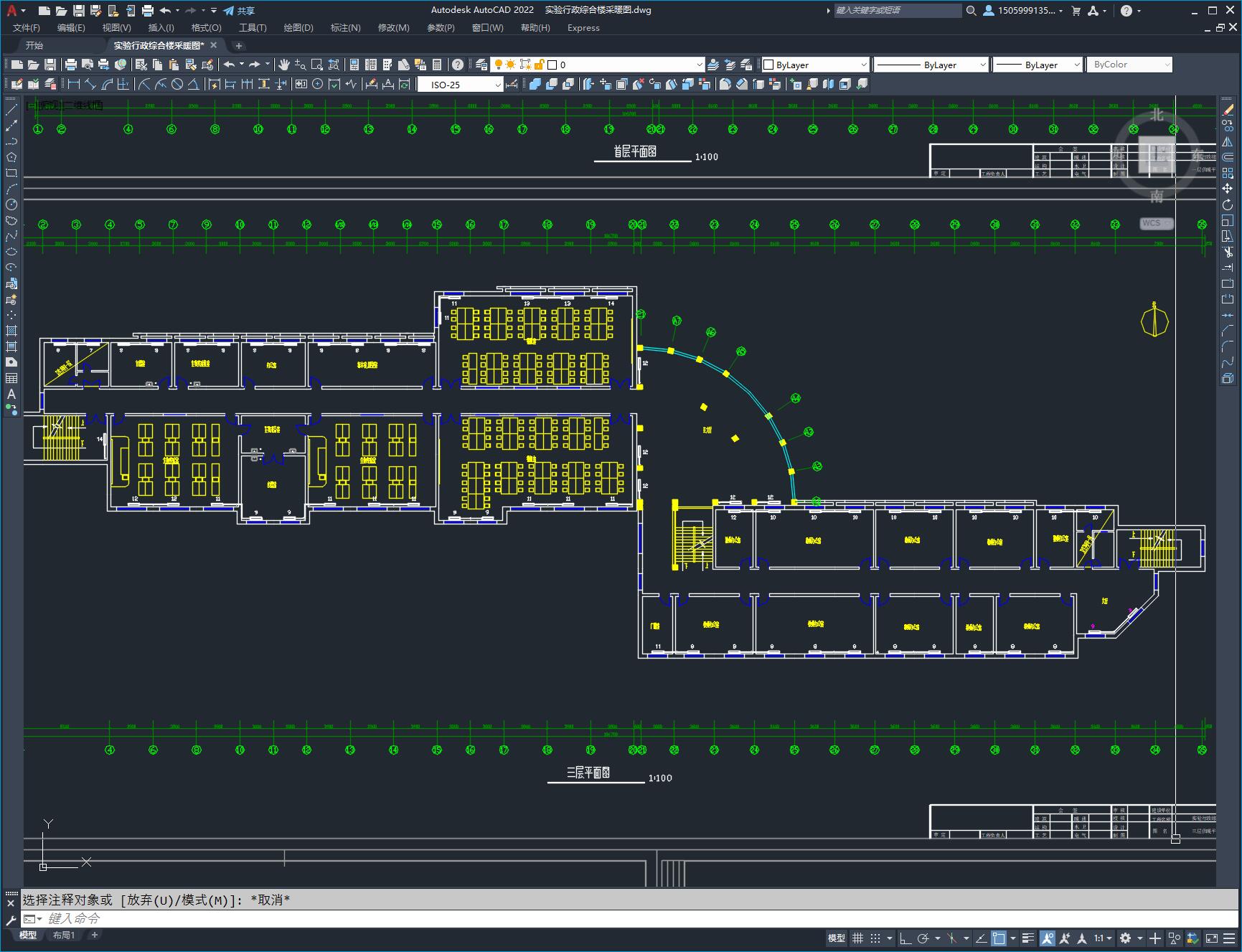The image size is (1242, 952).
Task: Toggle lineweight display in status bar
Action: pyautogui.click(x=1028, y=938)
